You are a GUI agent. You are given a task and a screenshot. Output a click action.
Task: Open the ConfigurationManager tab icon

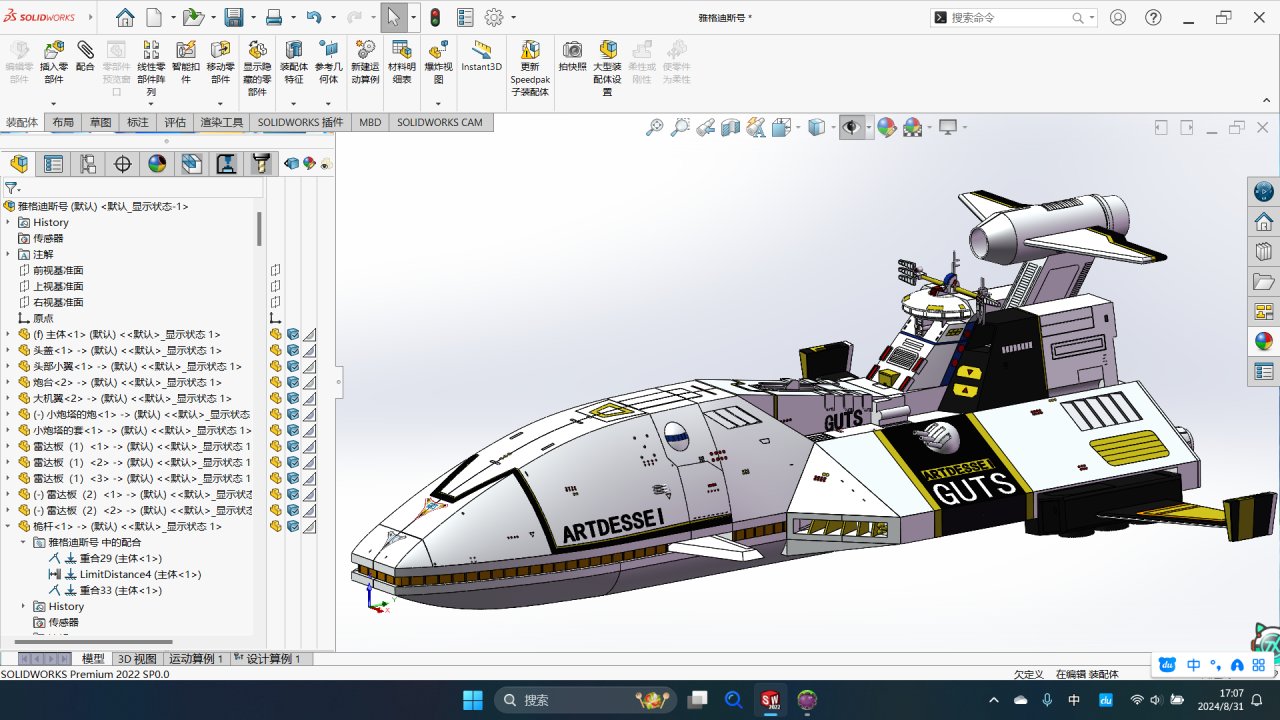click(x=88, y=165)
